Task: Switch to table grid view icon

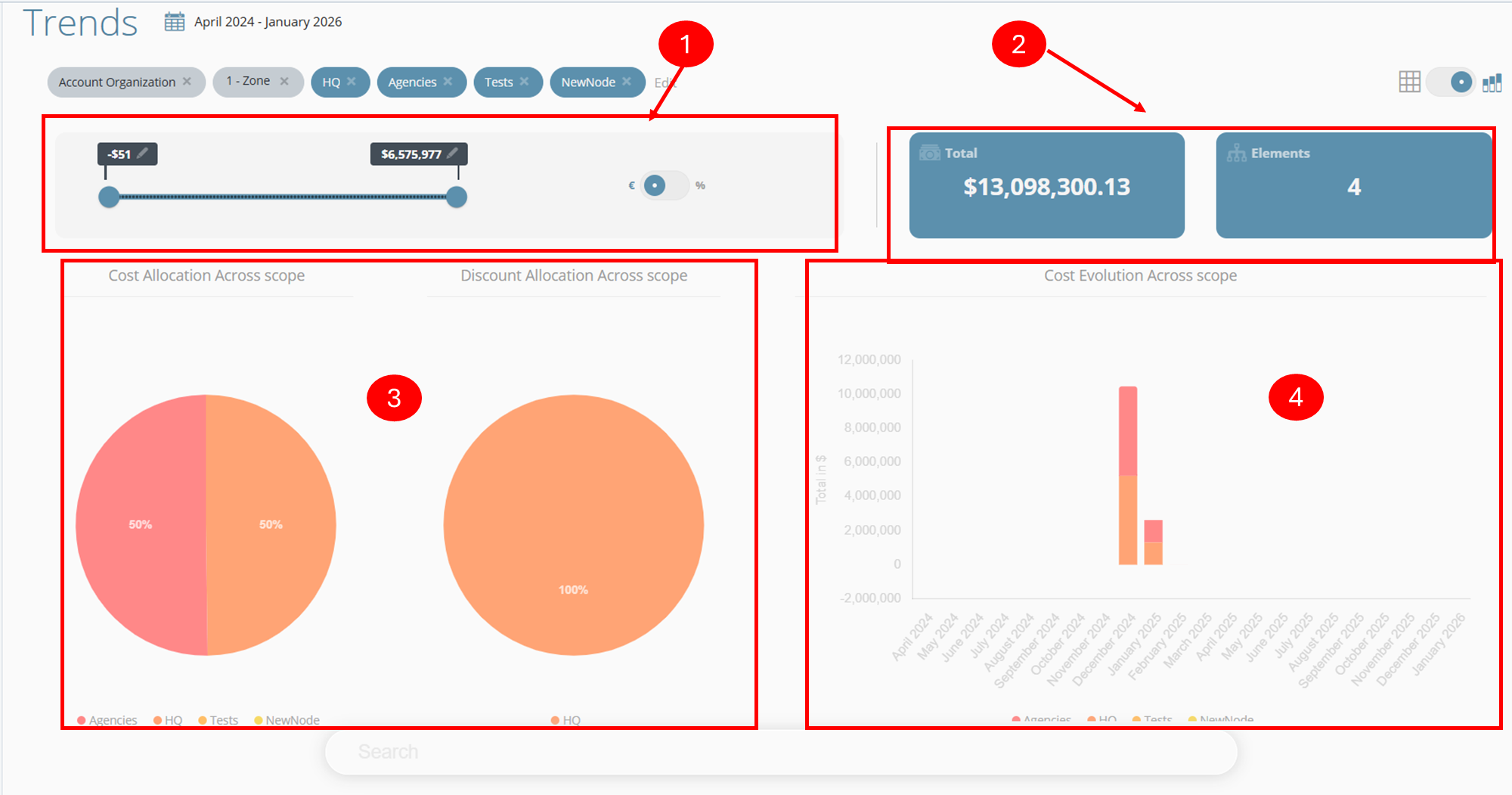Action: pyautogui.click(x=1409, y=82)
